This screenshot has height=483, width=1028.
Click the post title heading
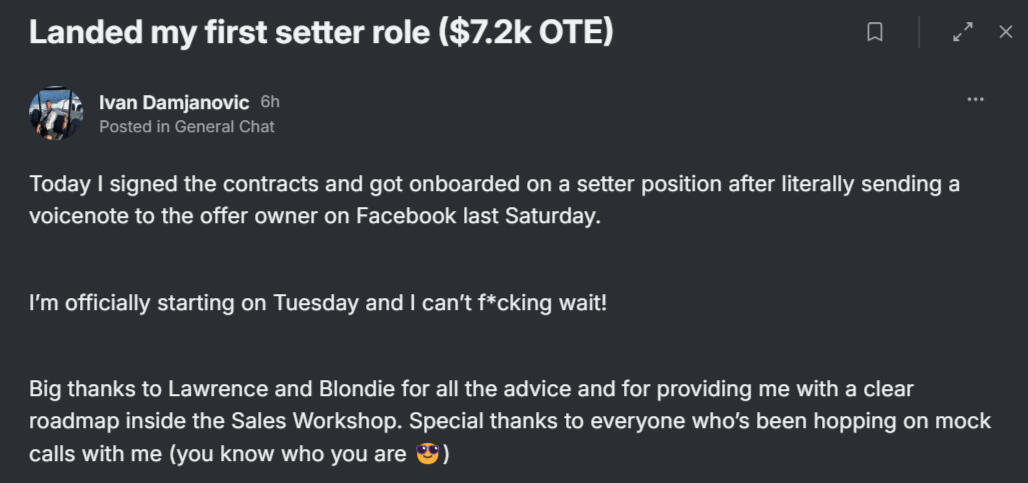320,33
